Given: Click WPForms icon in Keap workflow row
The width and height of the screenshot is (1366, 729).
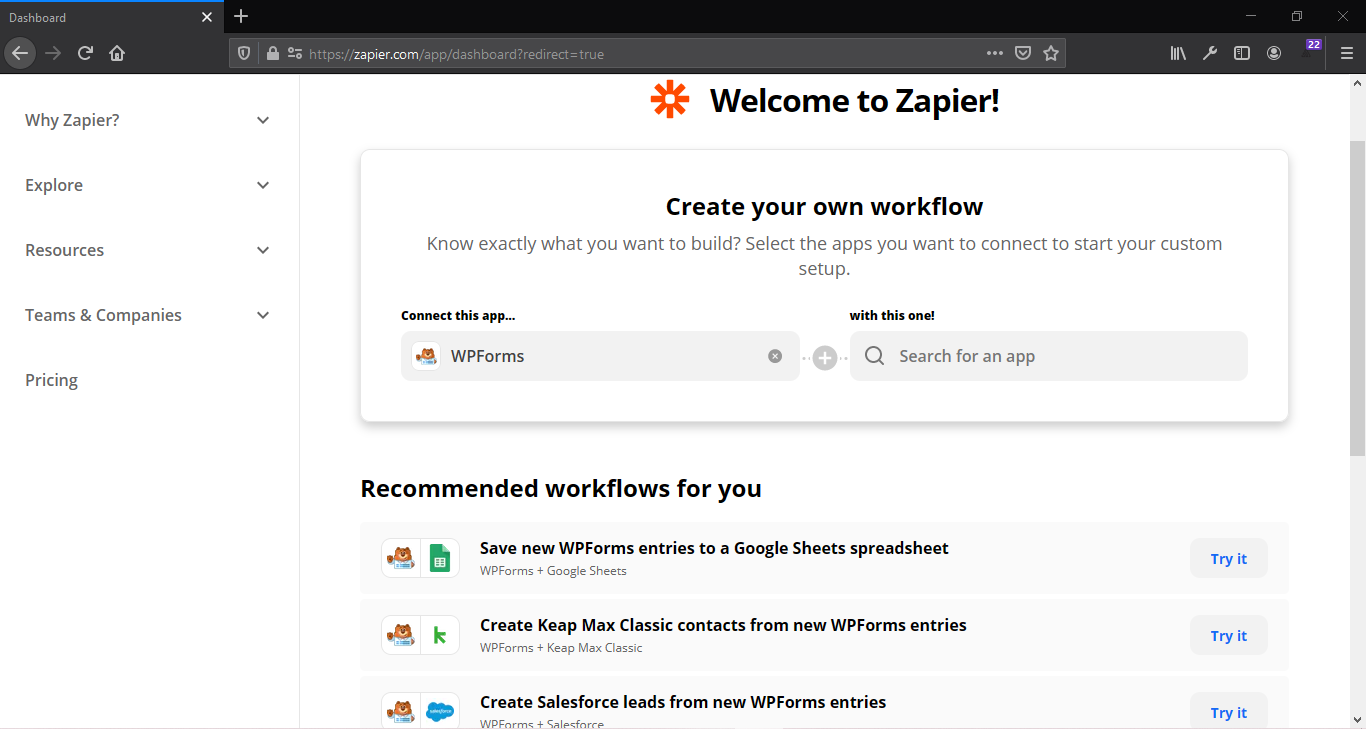Looking at the screenshot, I should [401, 635].
